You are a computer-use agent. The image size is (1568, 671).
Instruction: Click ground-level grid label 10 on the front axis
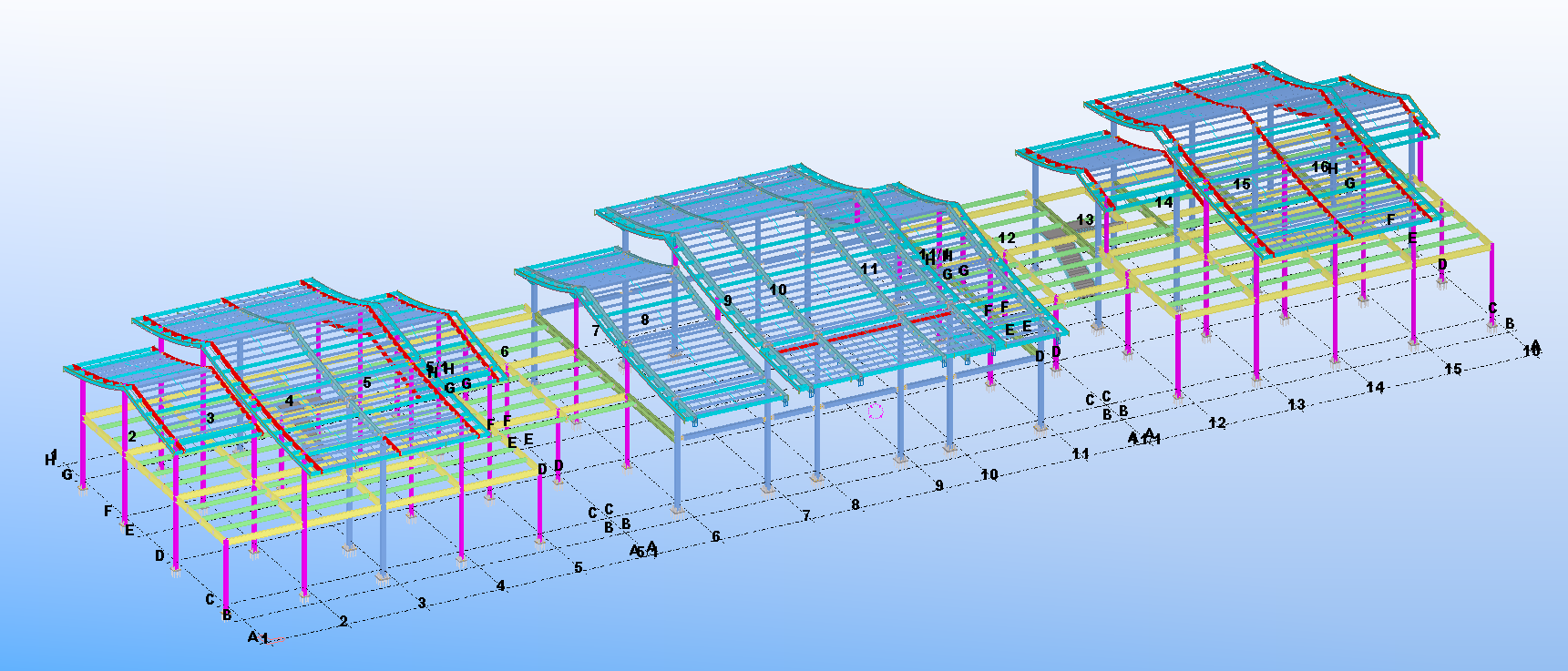tap(989, 474)
